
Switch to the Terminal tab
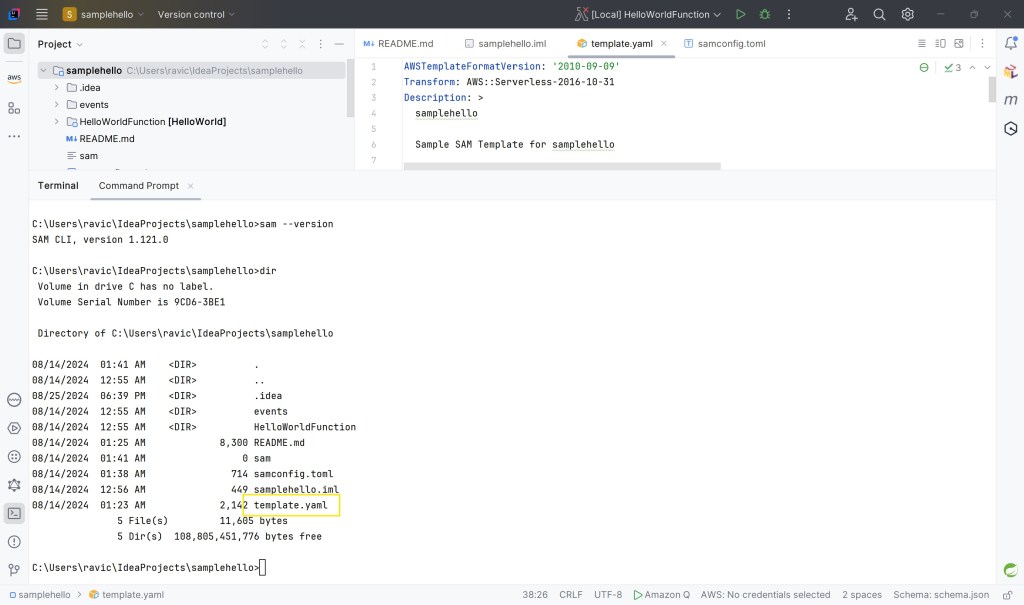(58, 185)
